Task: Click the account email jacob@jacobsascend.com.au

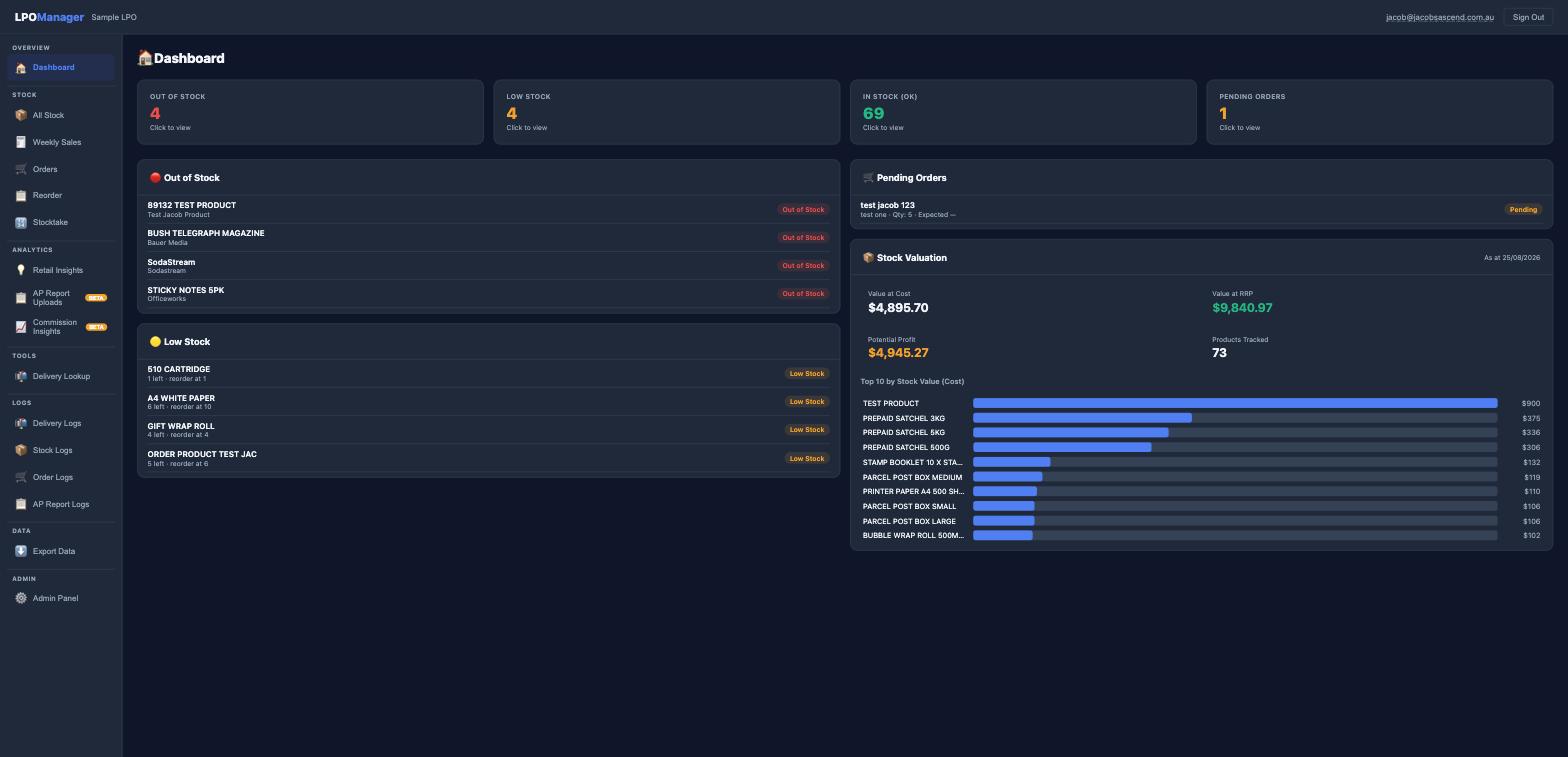Action: point(1440,17)
